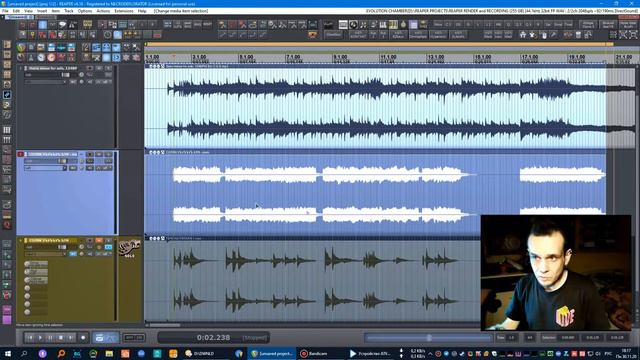The width and height of the screenshot is (640, 360).
Task: Click the Stop button in transport
Action: pyautogui.click(x=60, y=338)
